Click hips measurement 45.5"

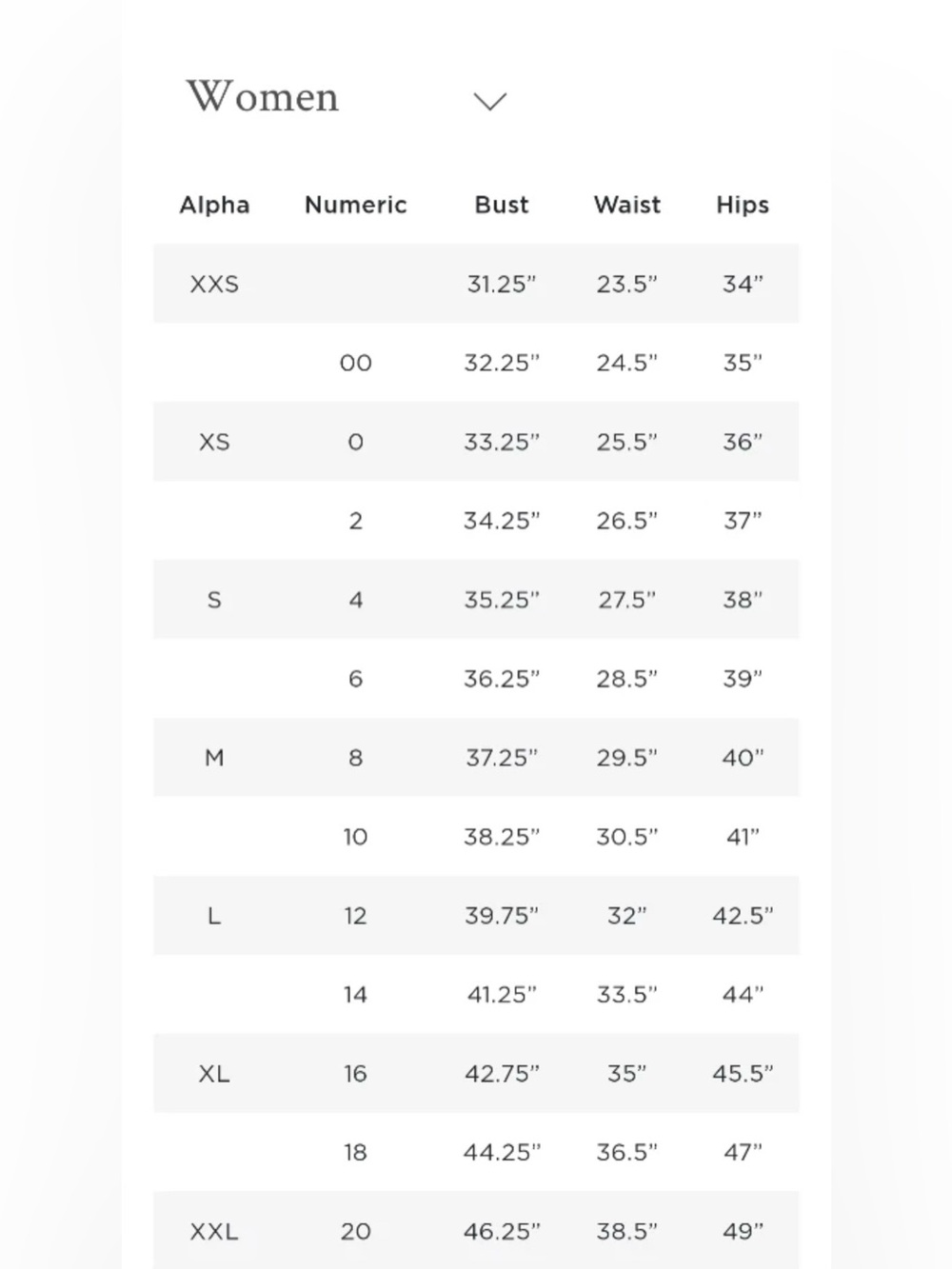click(743, 1074)
